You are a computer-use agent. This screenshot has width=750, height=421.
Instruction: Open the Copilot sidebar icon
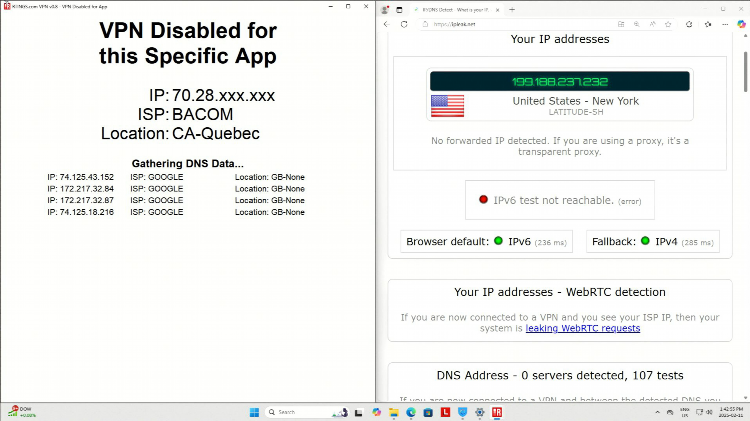point(741,24)
